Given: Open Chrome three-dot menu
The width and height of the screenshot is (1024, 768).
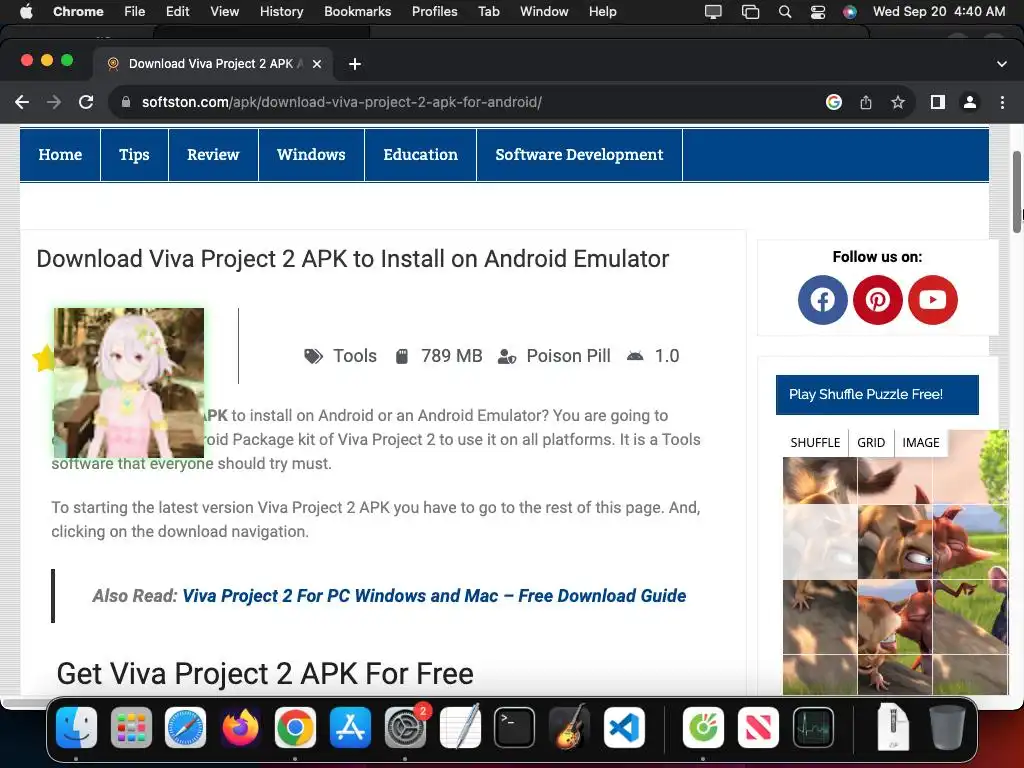Looking at the screenshot, I should tap(1002, 102).
